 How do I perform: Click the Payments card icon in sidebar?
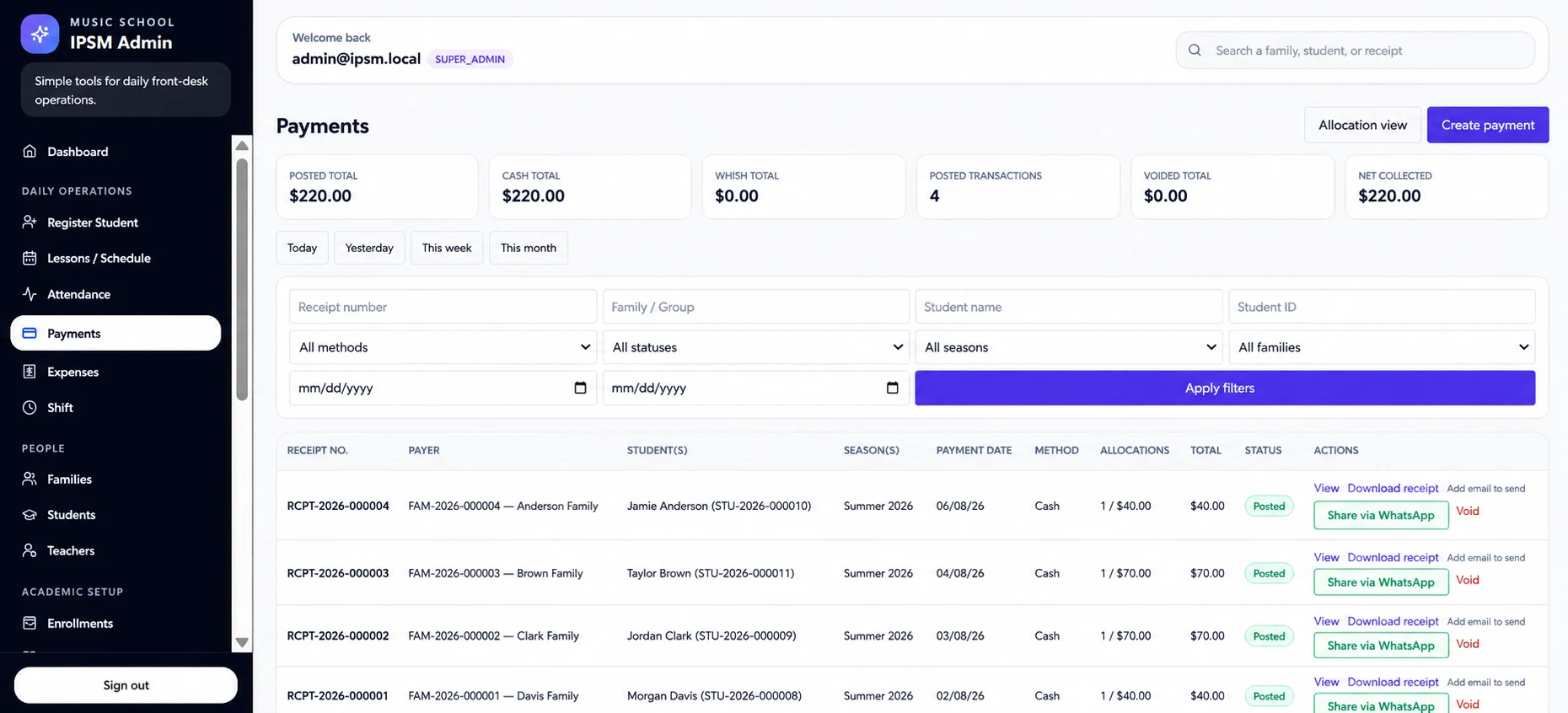coord(30,333)
